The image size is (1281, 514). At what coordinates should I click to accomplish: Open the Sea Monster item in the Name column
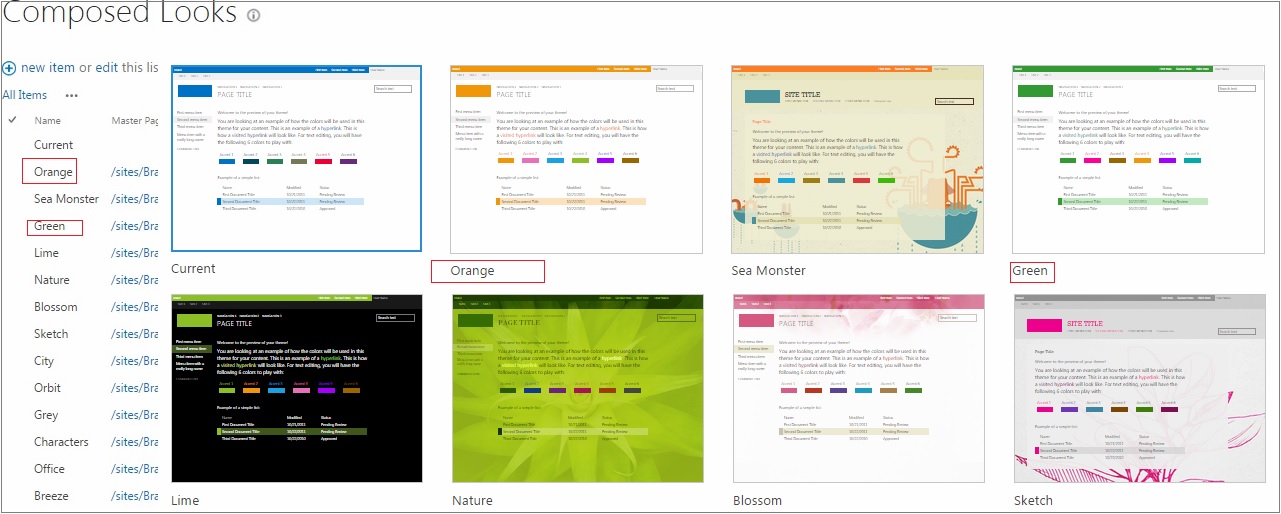(66, 199)
